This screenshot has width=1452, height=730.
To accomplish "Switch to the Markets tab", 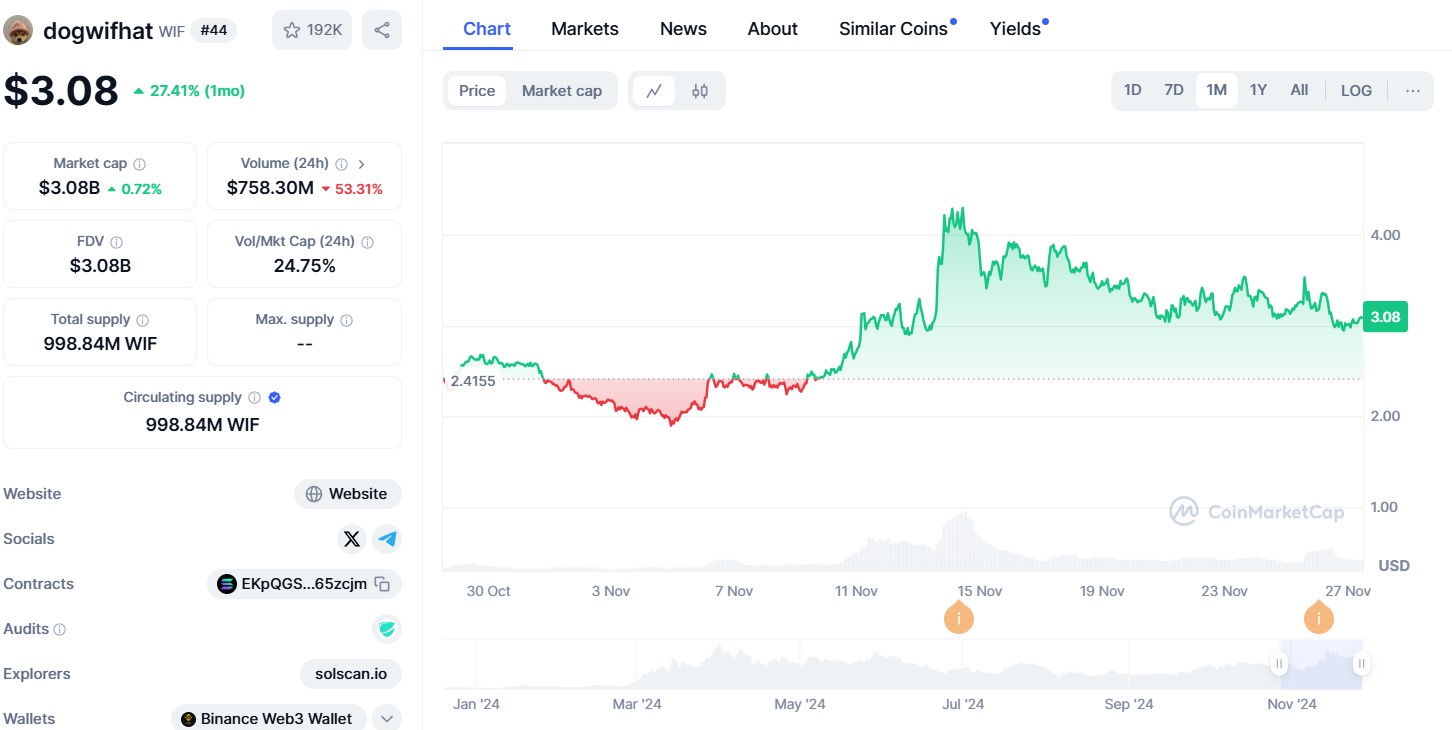I will [585, 29].
